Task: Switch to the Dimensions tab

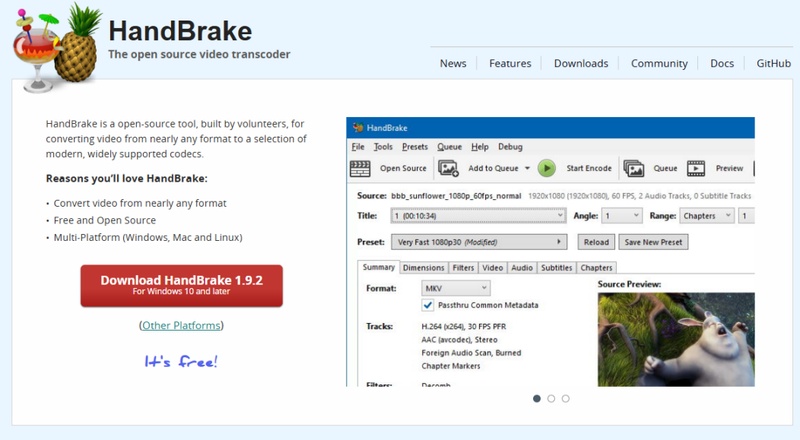Action: point(424,268)
